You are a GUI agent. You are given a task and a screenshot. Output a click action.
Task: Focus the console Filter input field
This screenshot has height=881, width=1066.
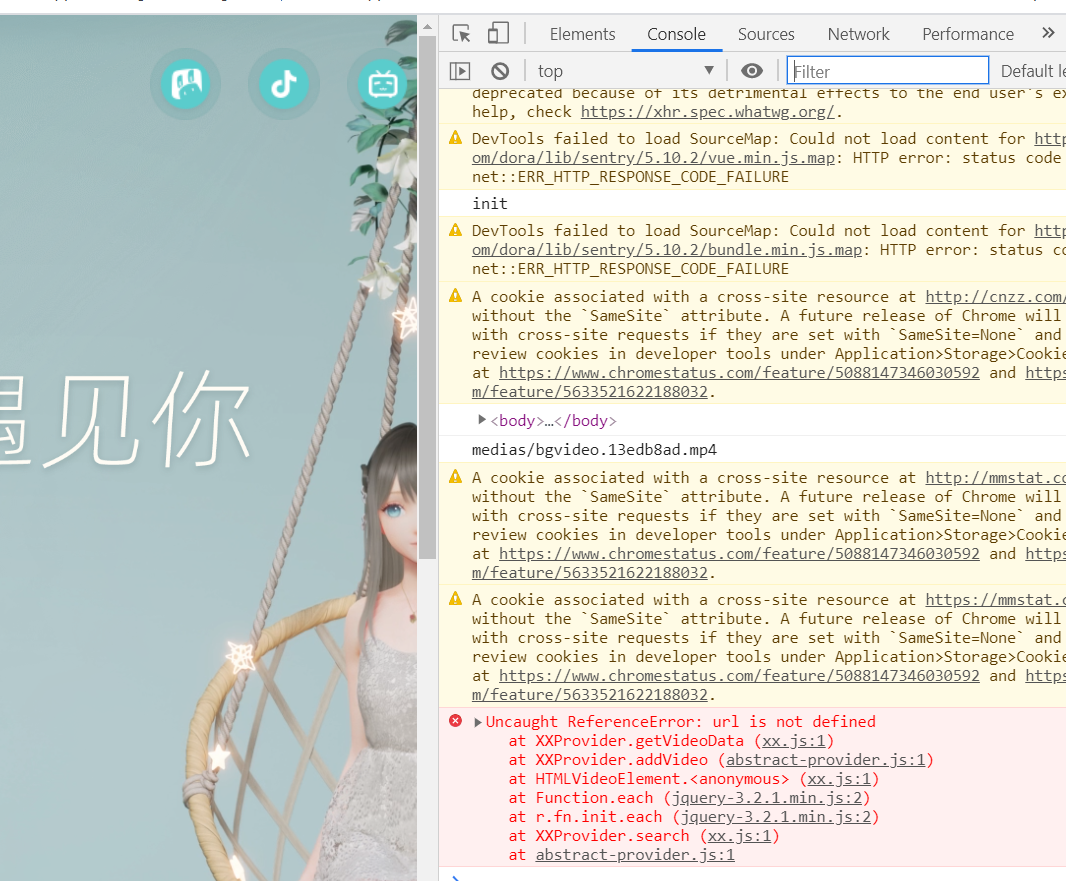click(887, 71)
